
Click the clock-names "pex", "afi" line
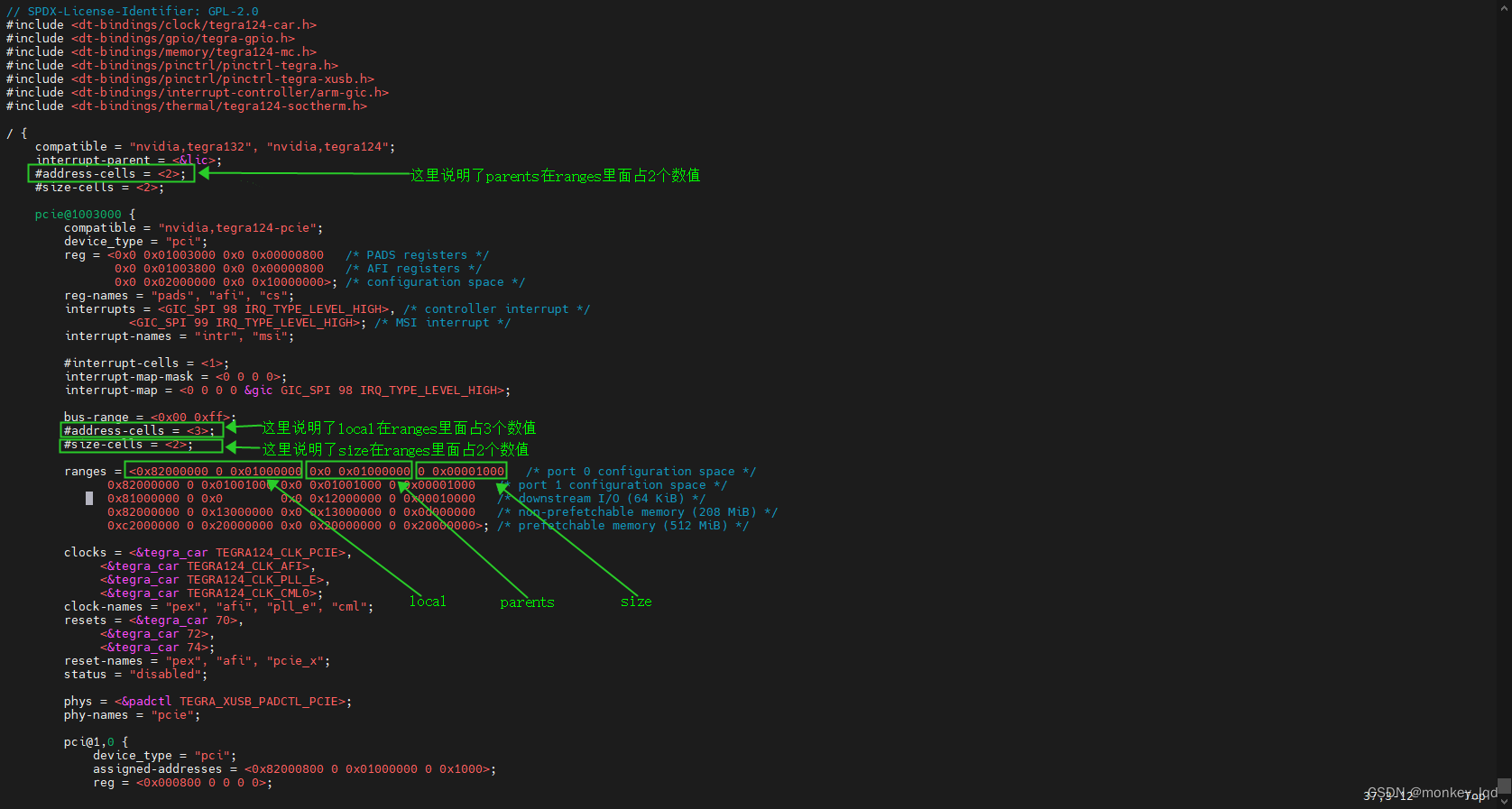(218, 607)
